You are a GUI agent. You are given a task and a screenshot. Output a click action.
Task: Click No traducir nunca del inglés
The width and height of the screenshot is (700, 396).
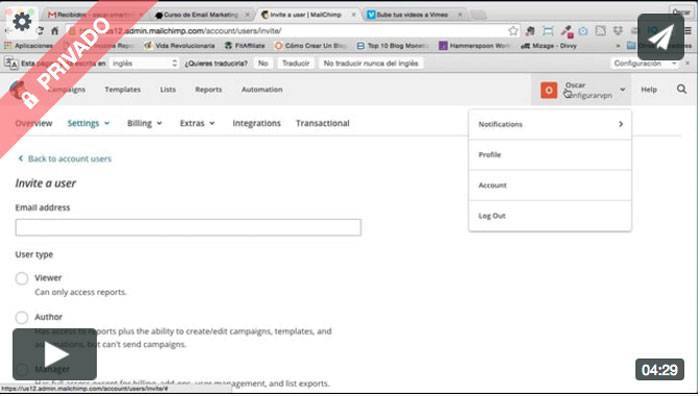click(x=371, y=63)
